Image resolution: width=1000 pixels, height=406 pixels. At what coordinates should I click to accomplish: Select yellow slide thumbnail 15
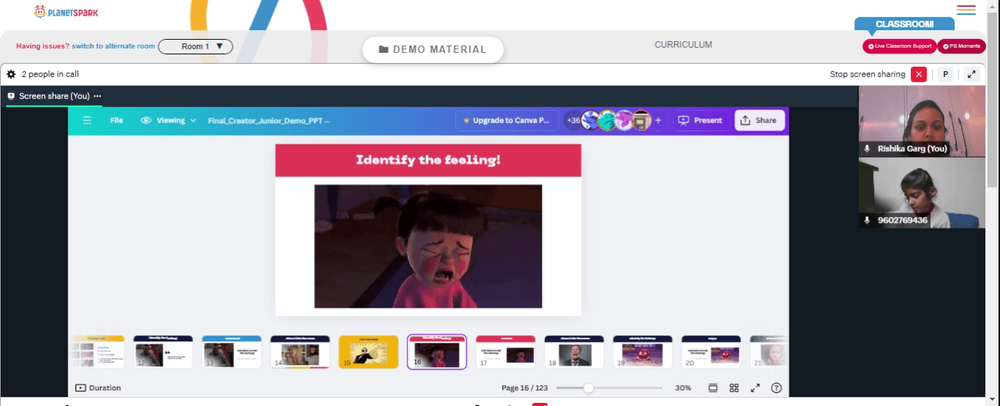point(368,352)
